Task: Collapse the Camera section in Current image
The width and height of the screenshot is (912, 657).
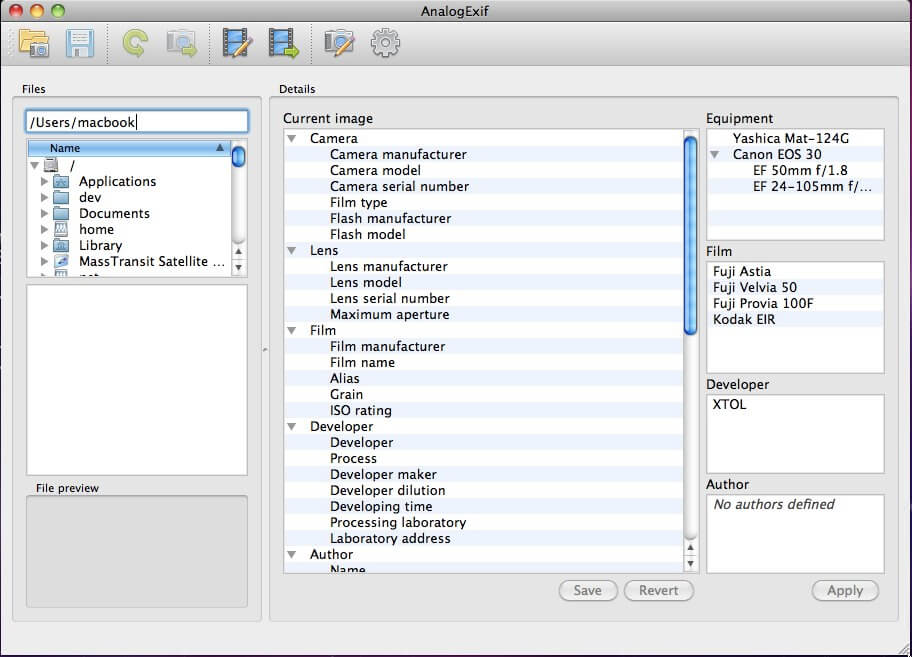Action: pos(291,139)
